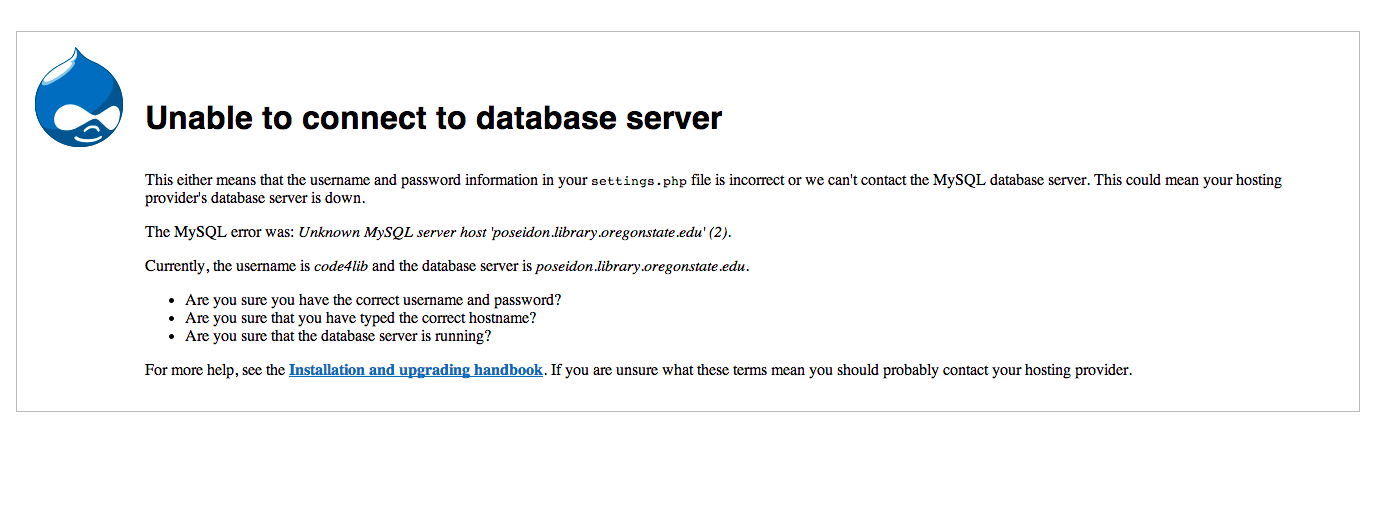1388x530 pixels.
Task: Click the code4lib username text
Action: pos(340,267)
